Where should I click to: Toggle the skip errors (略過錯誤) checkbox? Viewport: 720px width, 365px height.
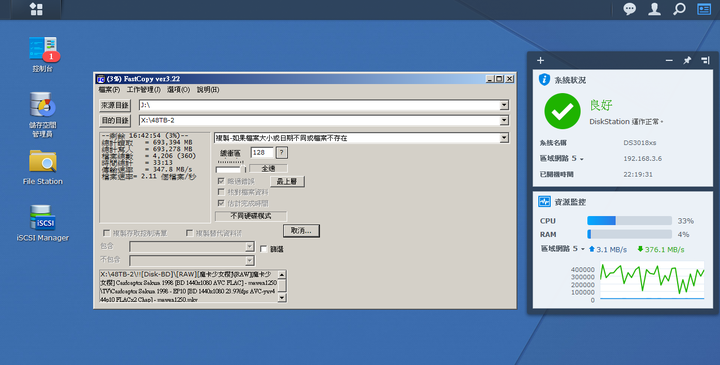(x=221, y=181)
